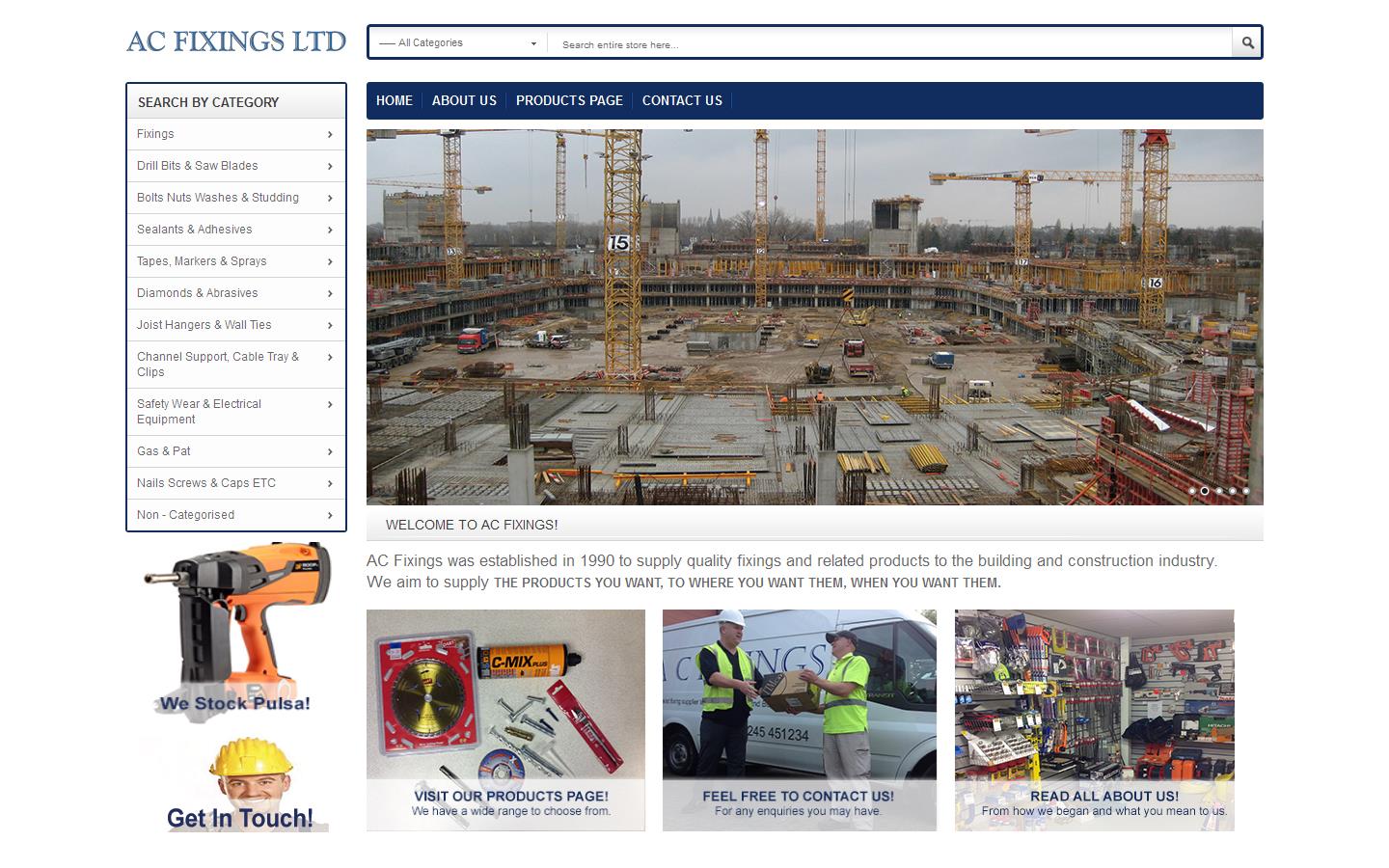Screen dimensions: 1389x868
Task: Open the About Us menu item
Action: [464, 100]
